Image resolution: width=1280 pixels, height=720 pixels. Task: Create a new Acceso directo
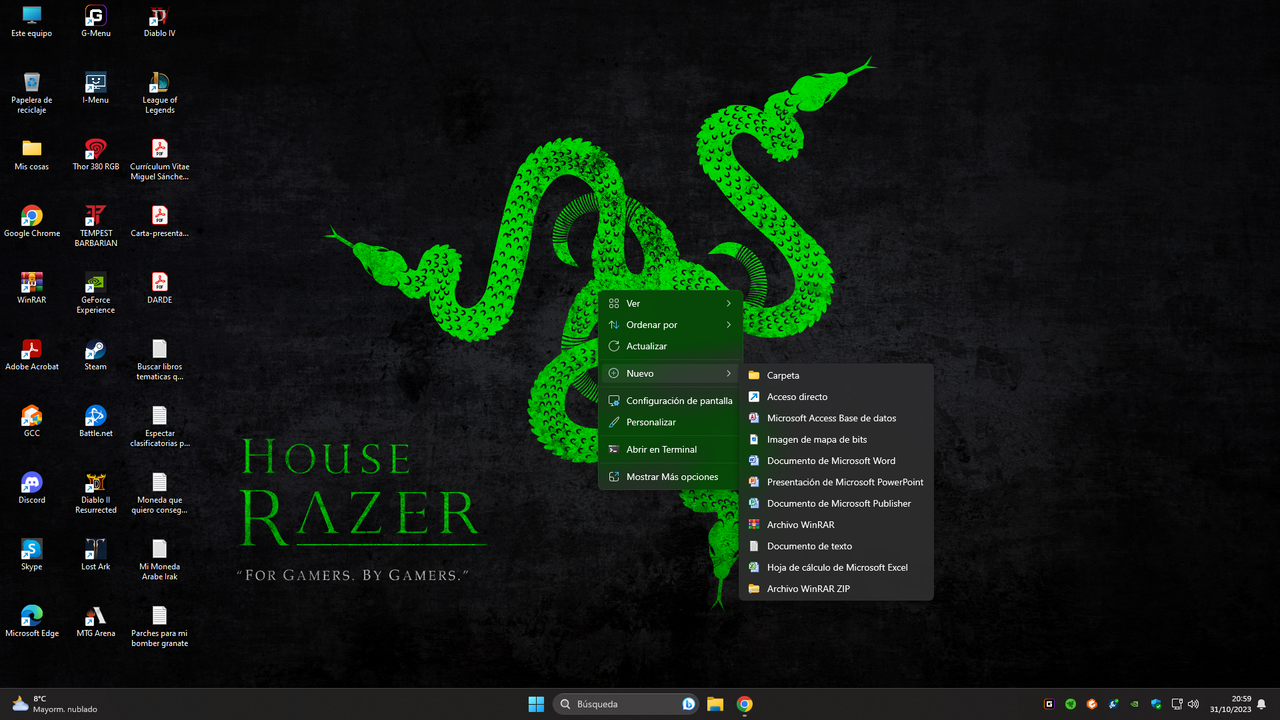pyautogui.click(x=836, y=397)
